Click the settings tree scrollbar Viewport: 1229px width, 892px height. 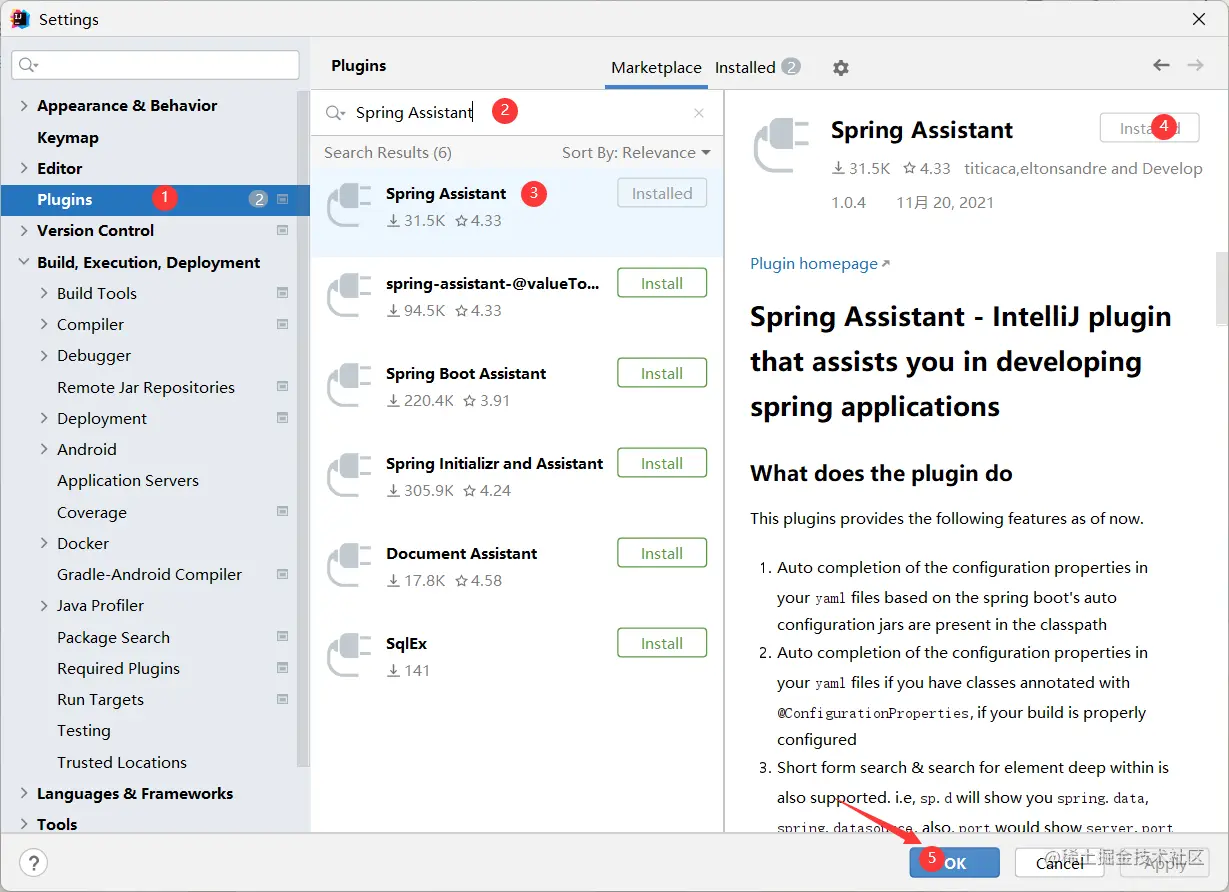pyautogui.click(x=303, y=430)
